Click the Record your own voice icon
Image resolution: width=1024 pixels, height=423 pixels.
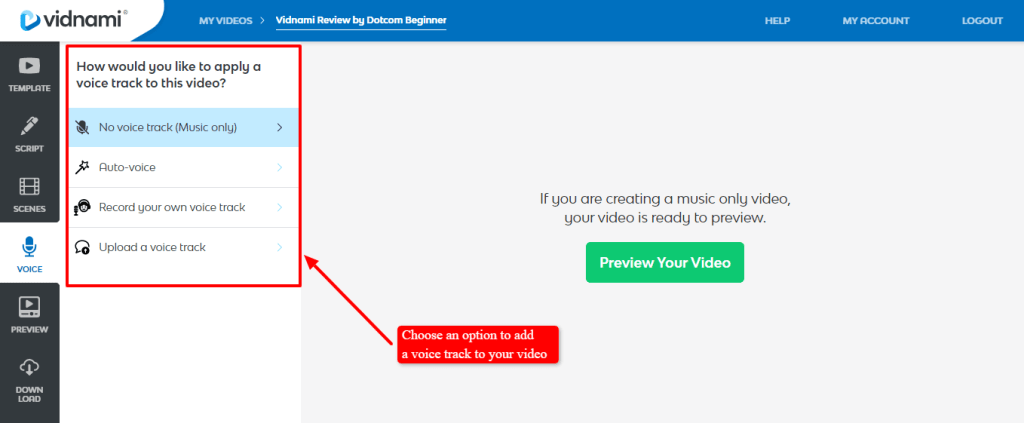click(82, 207)
